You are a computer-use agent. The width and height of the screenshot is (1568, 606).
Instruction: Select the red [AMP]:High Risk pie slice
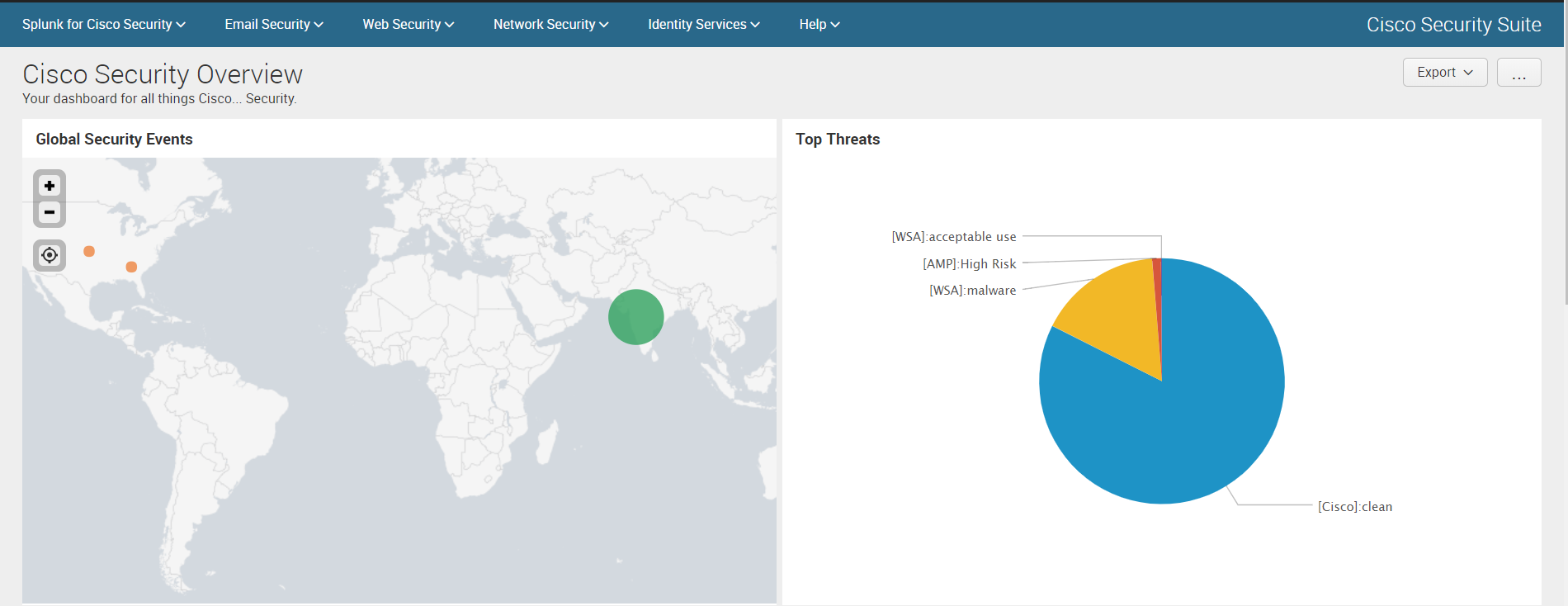click(1158, 297)
